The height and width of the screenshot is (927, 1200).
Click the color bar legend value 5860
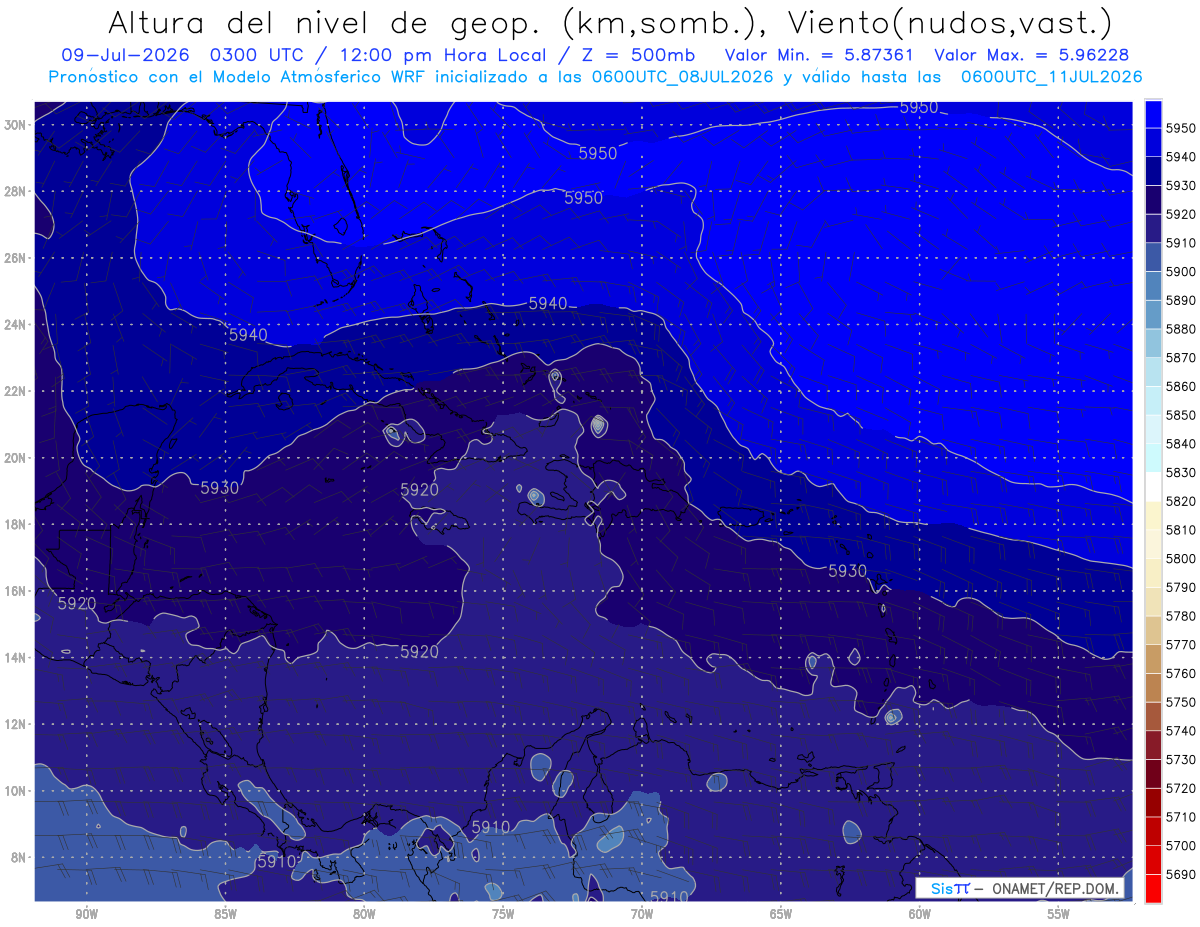[1180, 386]
